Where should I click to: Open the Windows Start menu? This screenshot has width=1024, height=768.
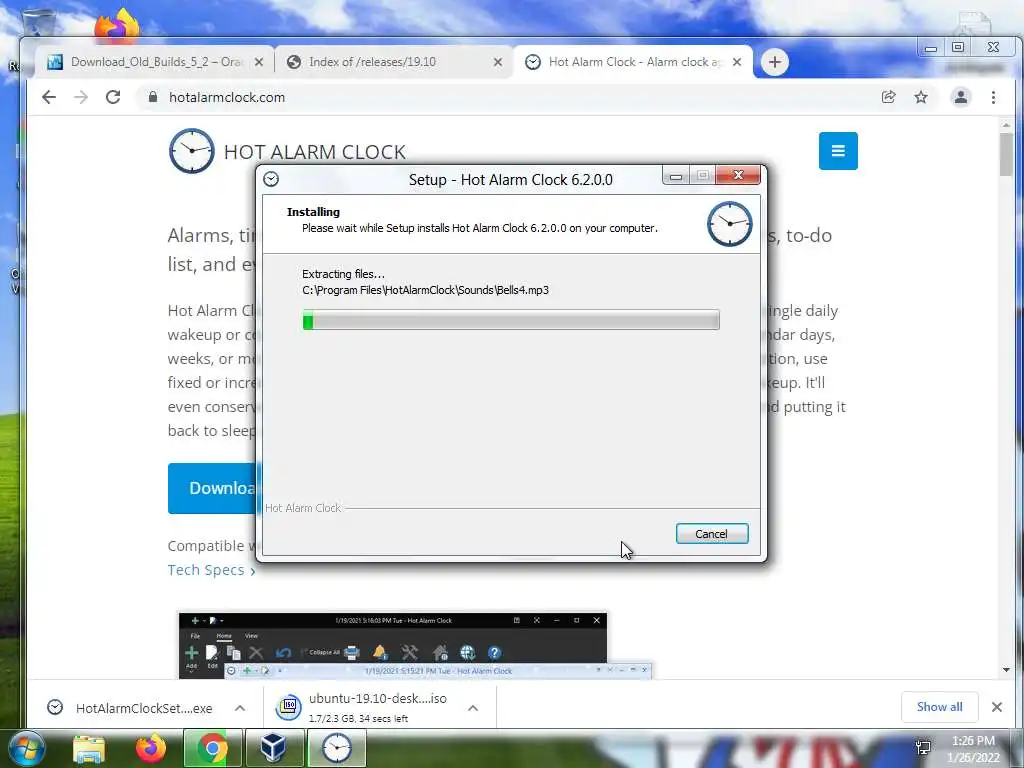coord(27,749)
